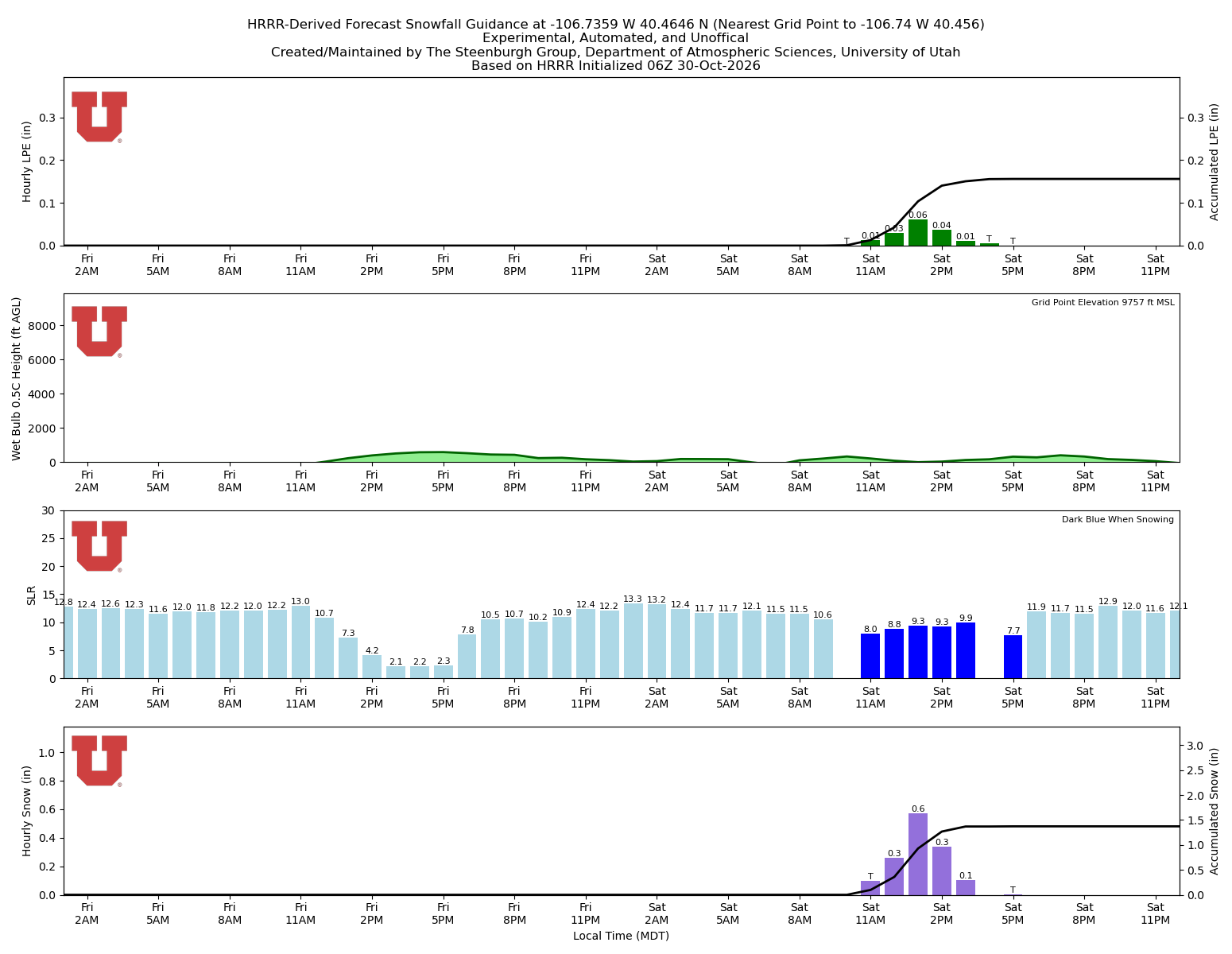Select the green 0.04 hourly LPE bar
The height and width of the screenshot is (954, 1232).
coord(942,238)
